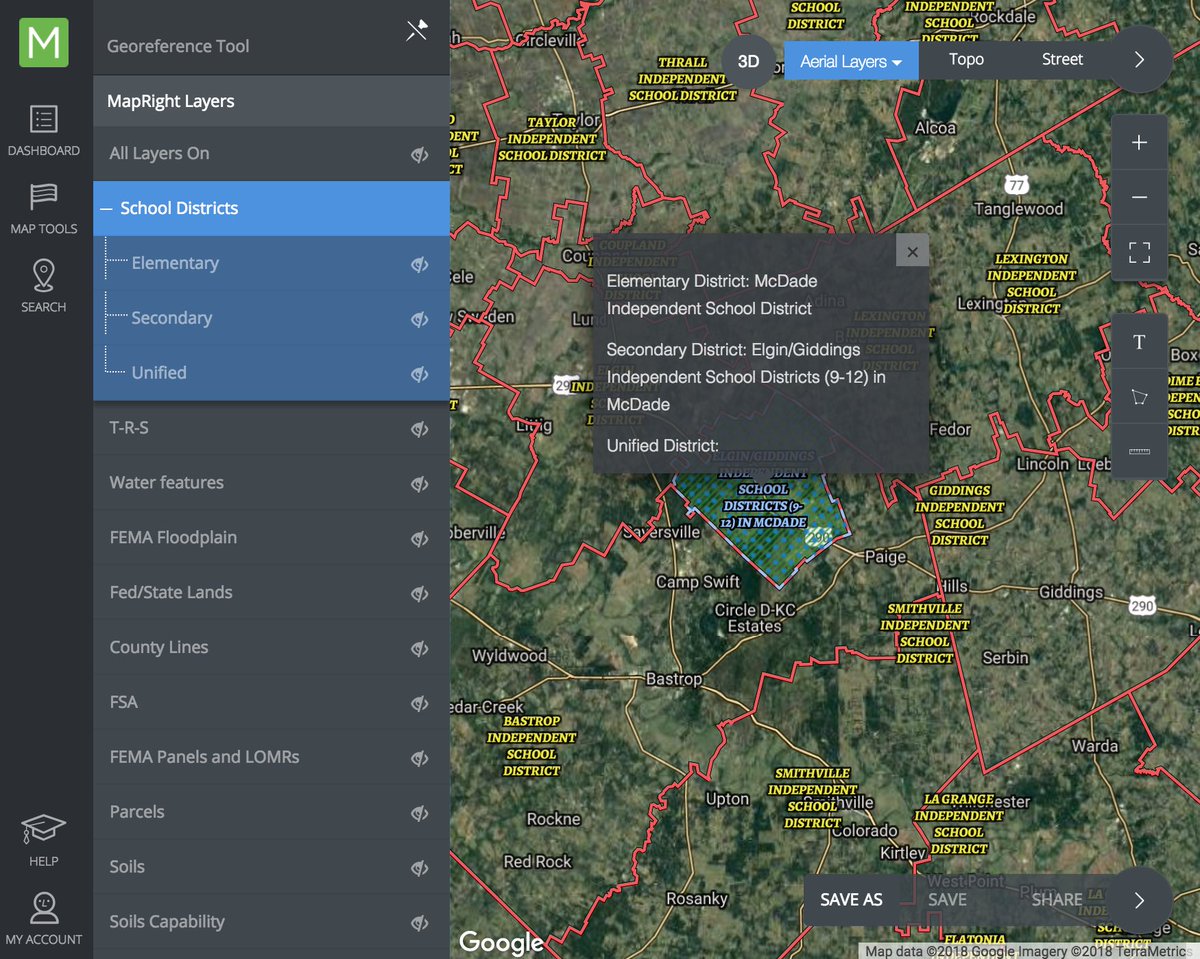Toggle visibility of Unified layer
Image resolution: width=1200 pixels, height=959 pixels.
click(x=420, y=374)
